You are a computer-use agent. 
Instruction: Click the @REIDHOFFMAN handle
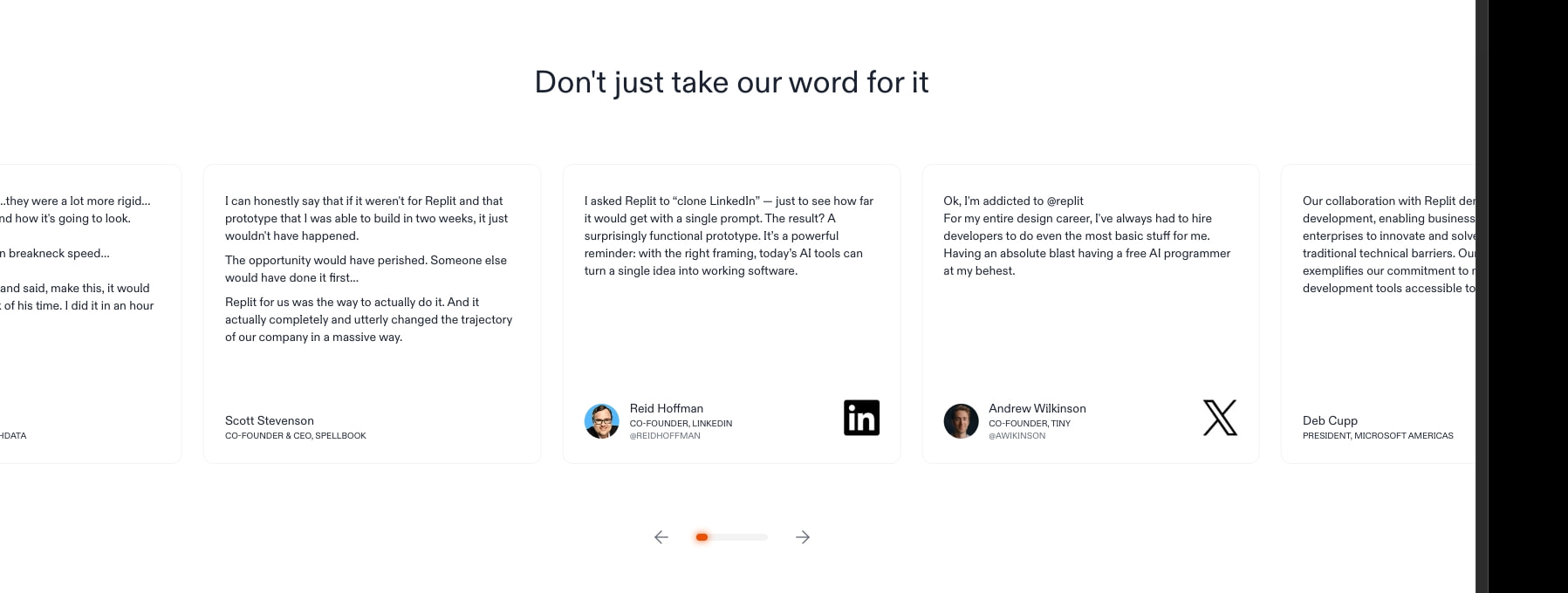click(665, 435)
